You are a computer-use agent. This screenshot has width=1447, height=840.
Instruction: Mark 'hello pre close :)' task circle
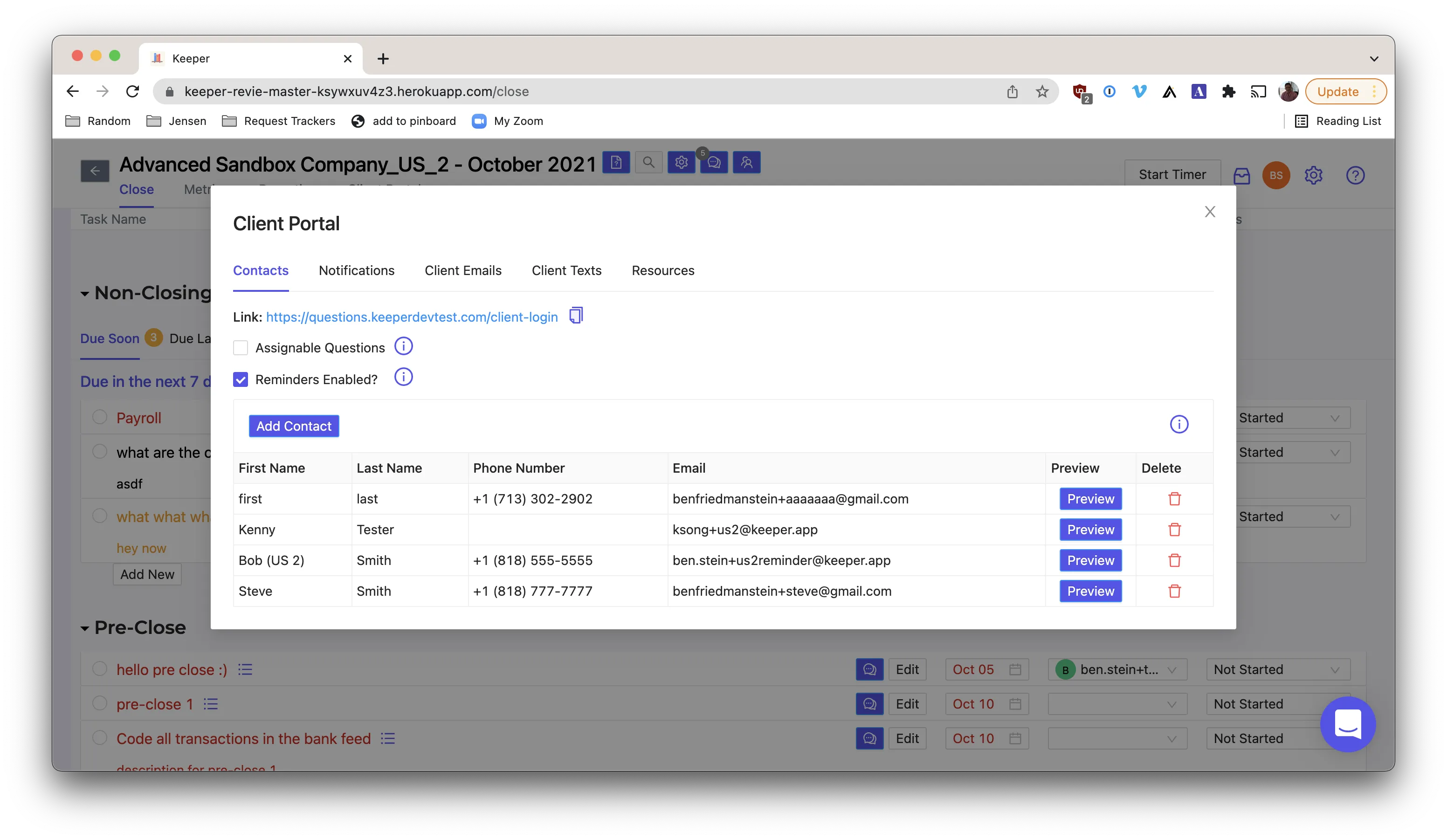click(x=100, y=669)
